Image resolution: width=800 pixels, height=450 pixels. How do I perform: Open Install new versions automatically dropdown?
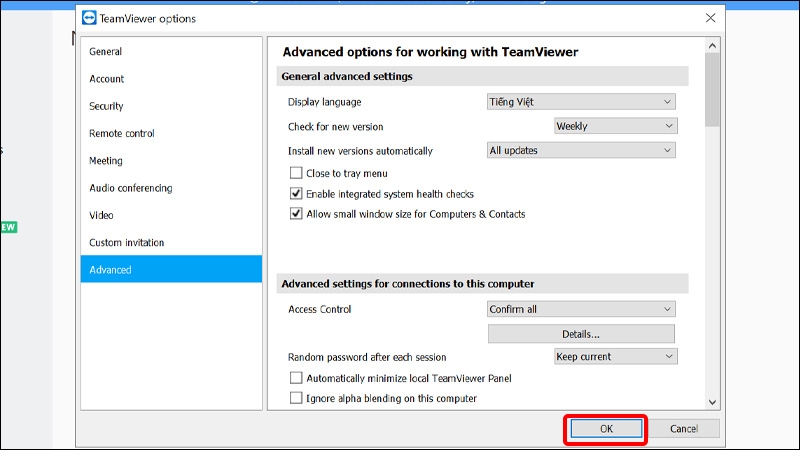[x=581, y=151]
